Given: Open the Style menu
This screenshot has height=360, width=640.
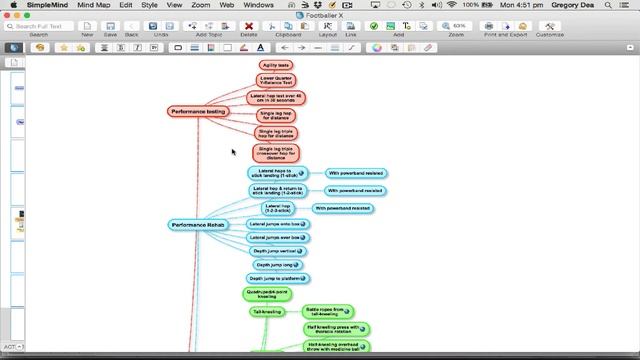Looking at the screenshot, I should (x=149, y=5).
